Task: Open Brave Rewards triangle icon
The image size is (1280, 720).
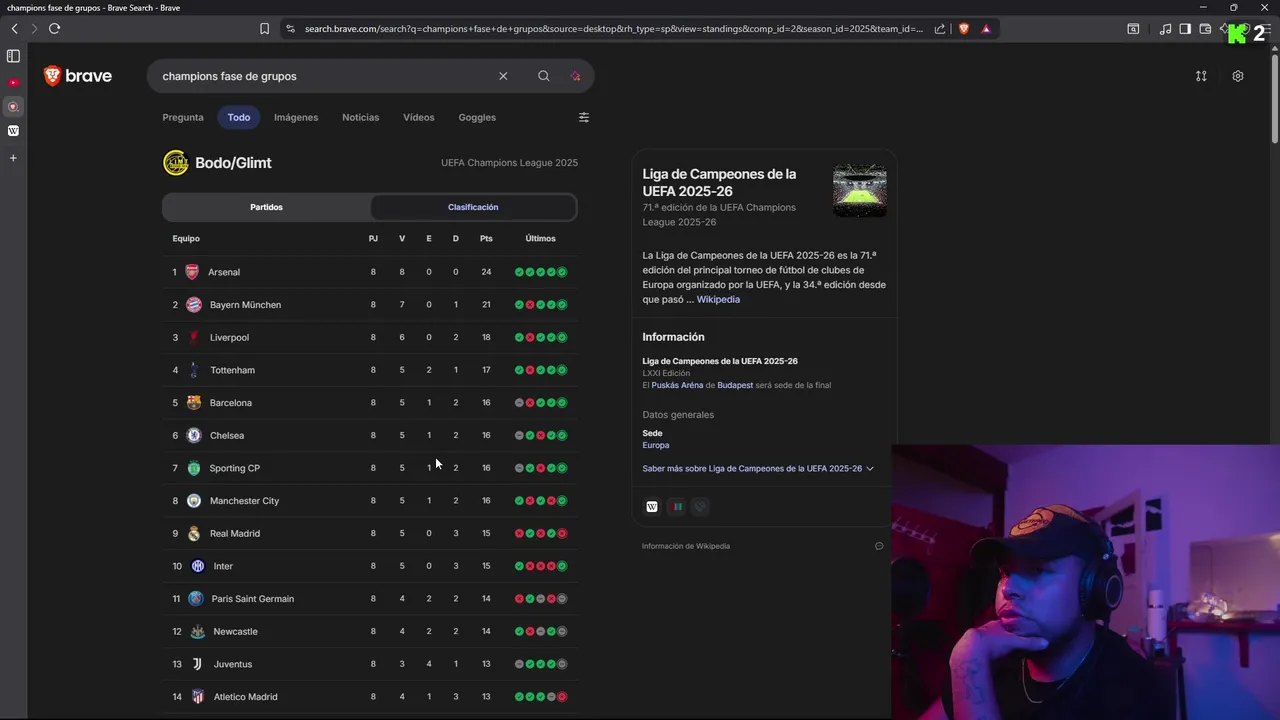Action: [x=986, y=29]
